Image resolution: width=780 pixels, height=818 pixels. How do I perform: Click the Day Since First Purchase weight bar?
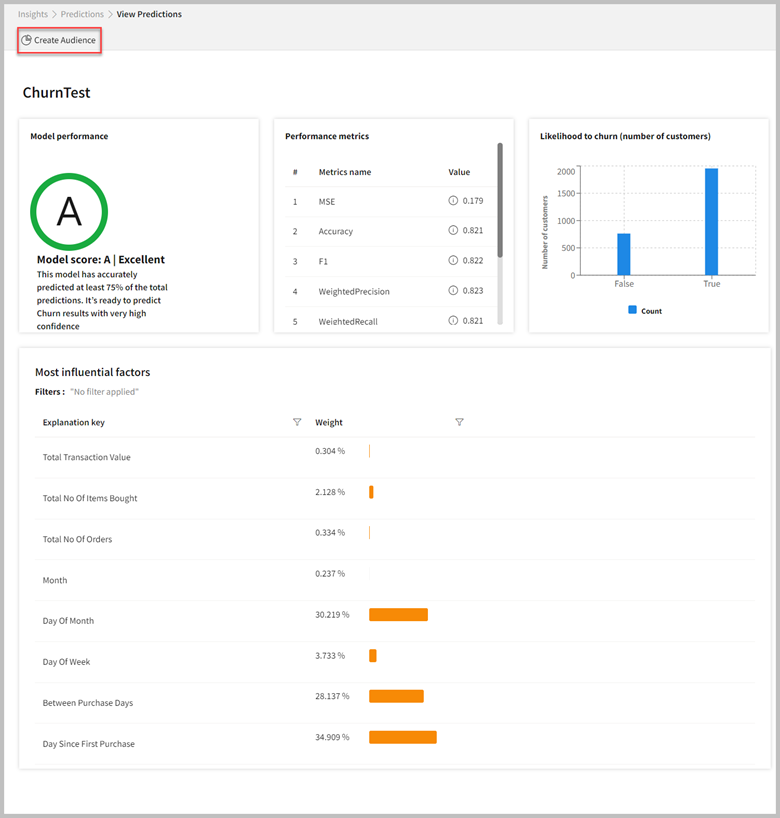(402, 738)
